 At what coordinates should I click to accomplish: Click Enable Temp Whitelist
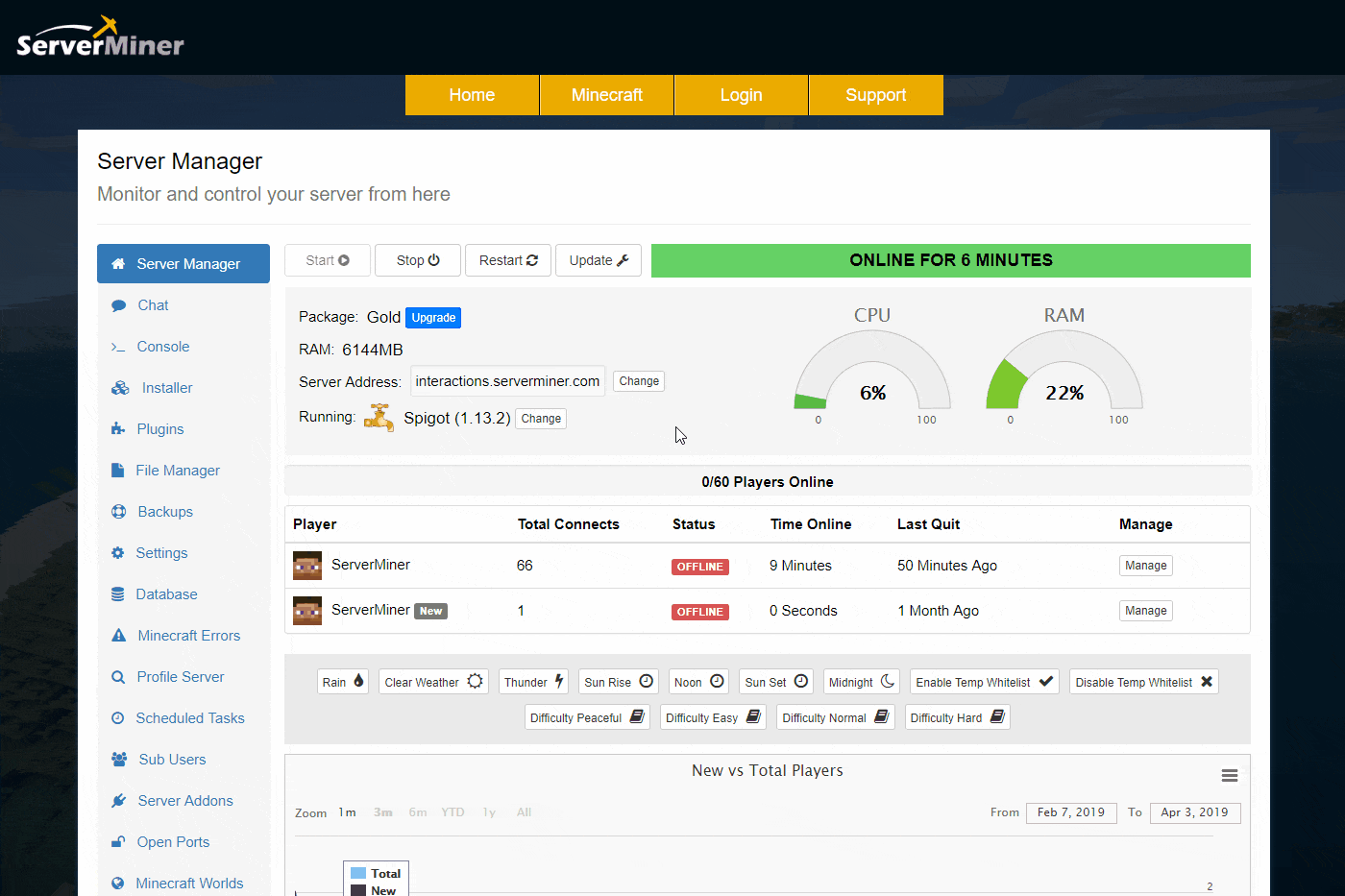tap(985, 682)
